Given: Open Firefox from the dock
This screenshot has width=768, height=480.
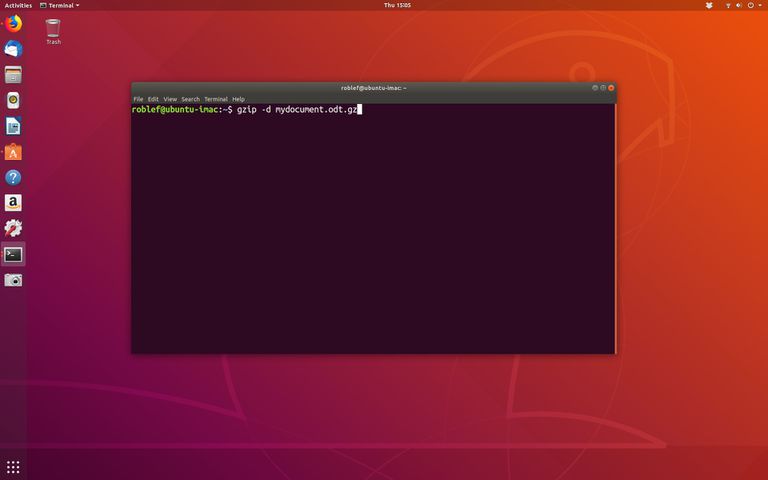Looking at the screenshot, I should pos(13,24).
